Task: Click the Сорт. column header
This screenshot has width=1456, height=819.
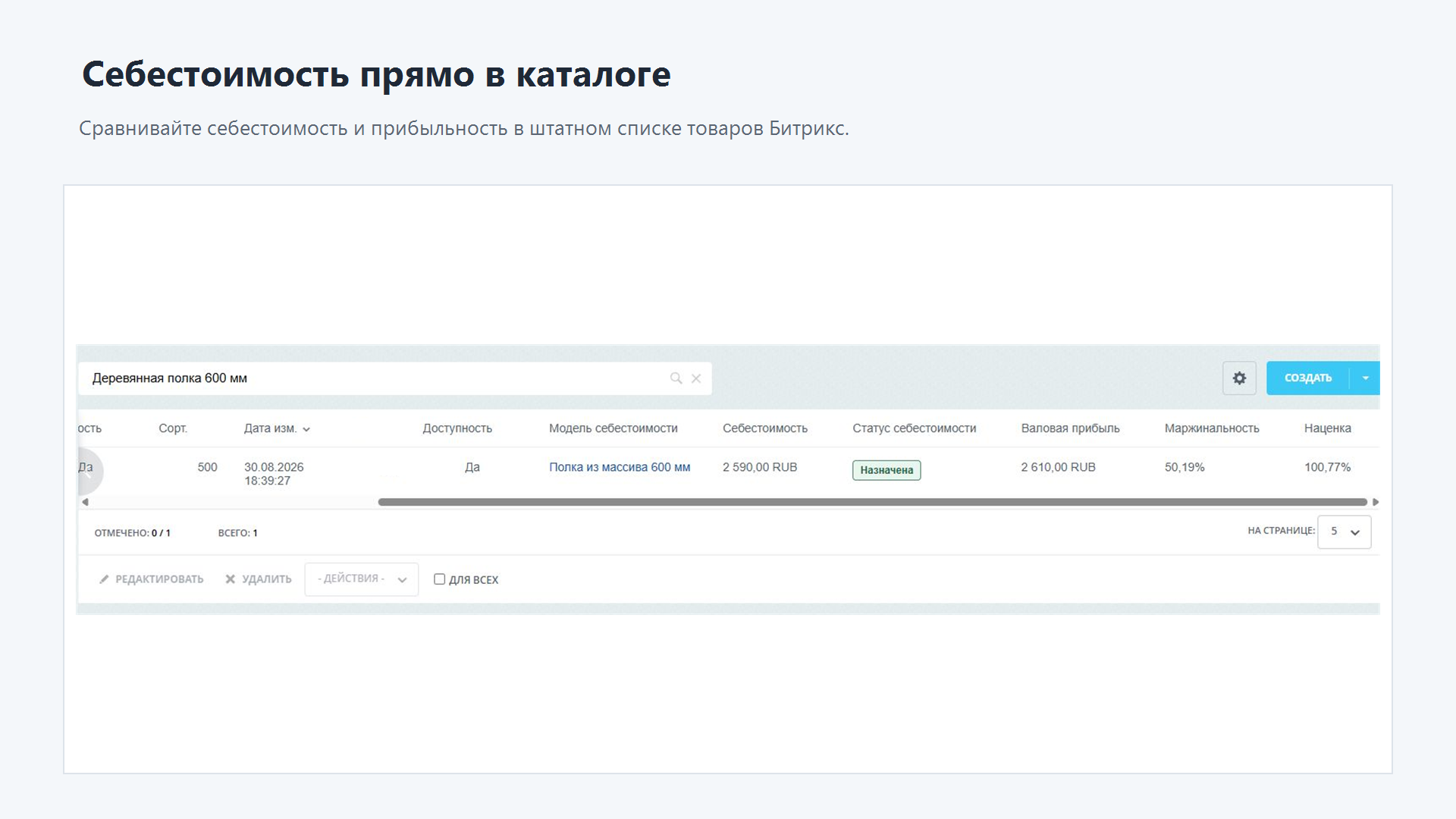Action: tap(173, 428)
